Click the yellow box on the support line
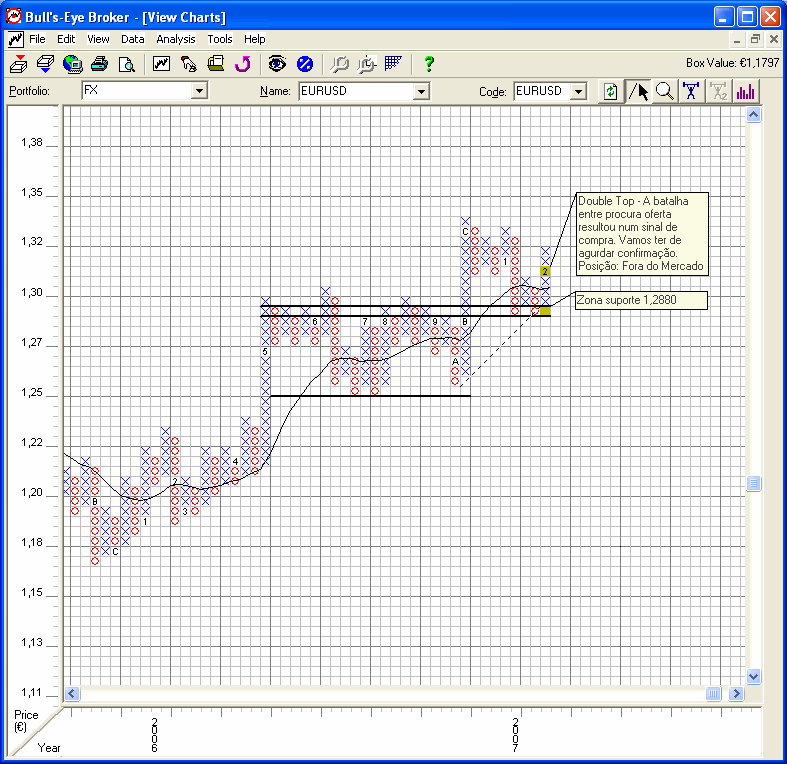 pyautogui.click(x=545, y=311)
